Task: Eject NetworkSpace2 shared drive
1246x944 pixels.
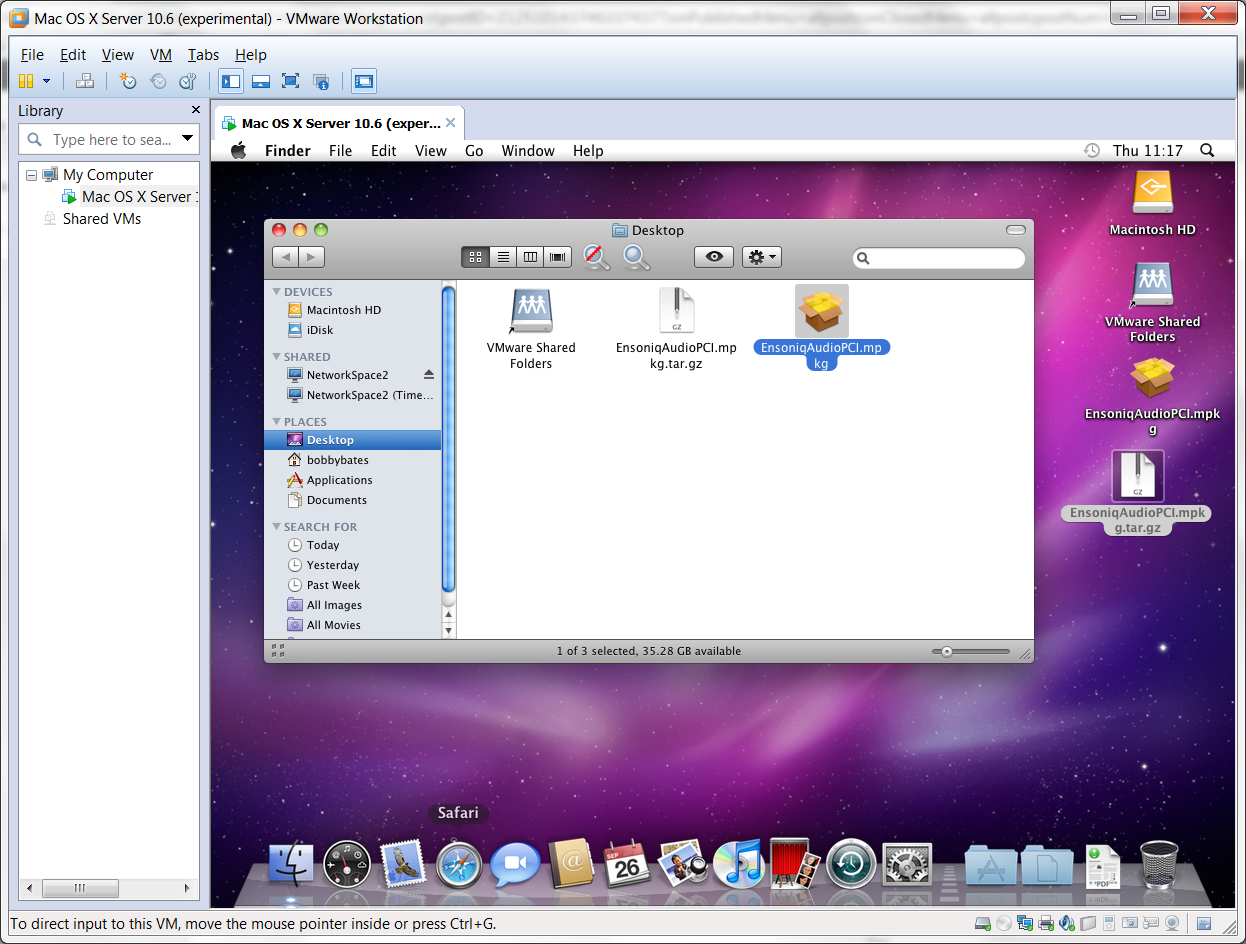Action: tap(429, 375)
